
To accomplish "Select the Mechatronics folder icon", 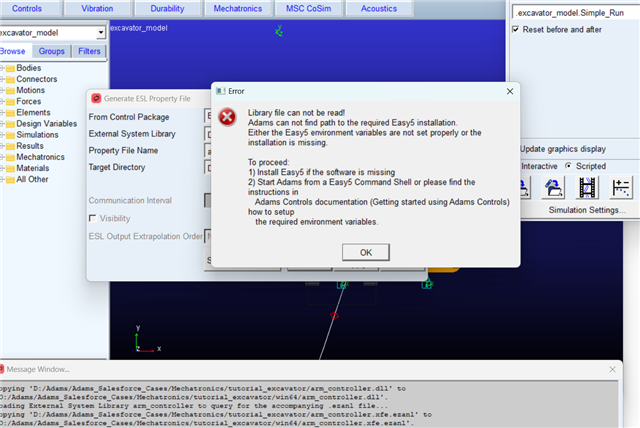I will tap(11, 157).
